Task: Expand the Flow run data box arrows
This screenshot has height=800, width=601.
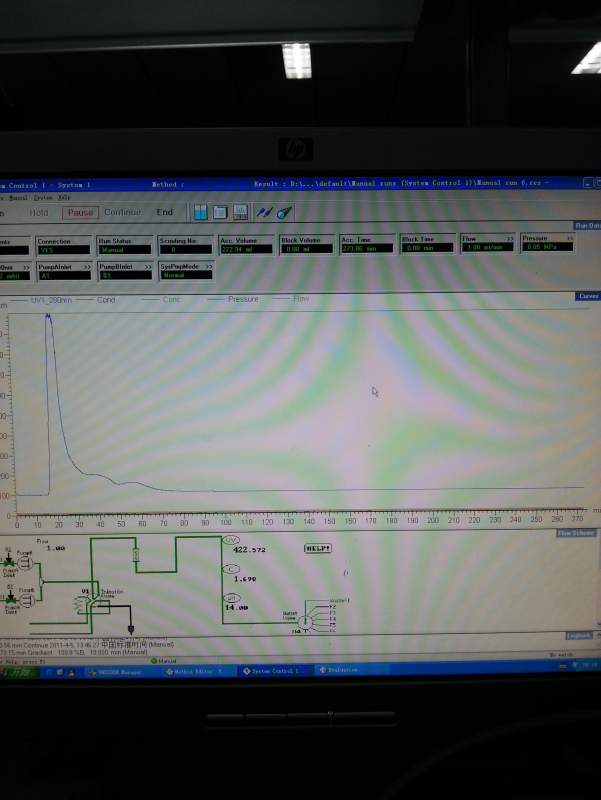Action: pyautogui.click(x=510, y=239)
